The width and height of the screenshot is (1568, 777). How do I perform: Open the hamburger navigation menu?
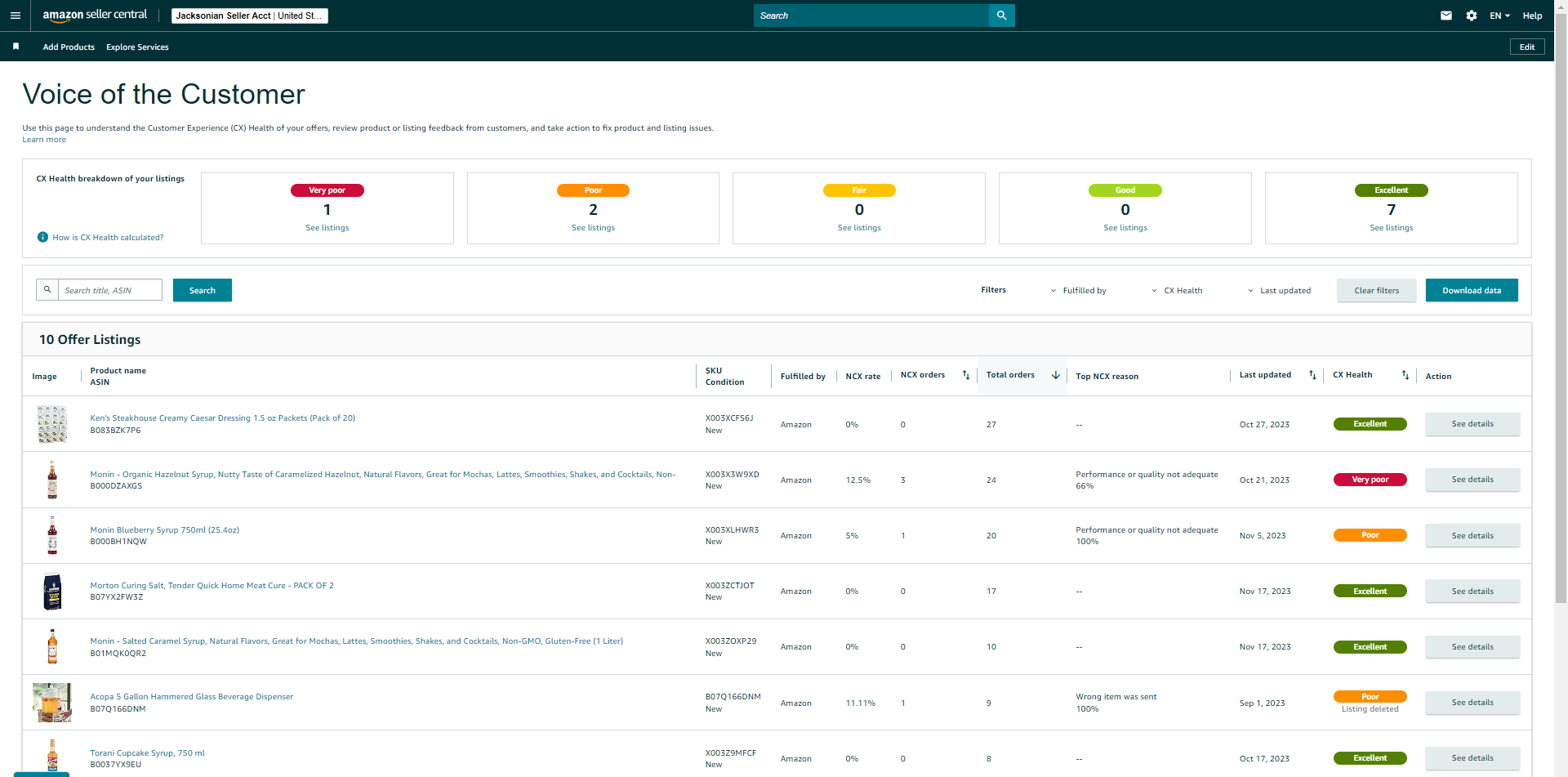(x=15, y=16)
